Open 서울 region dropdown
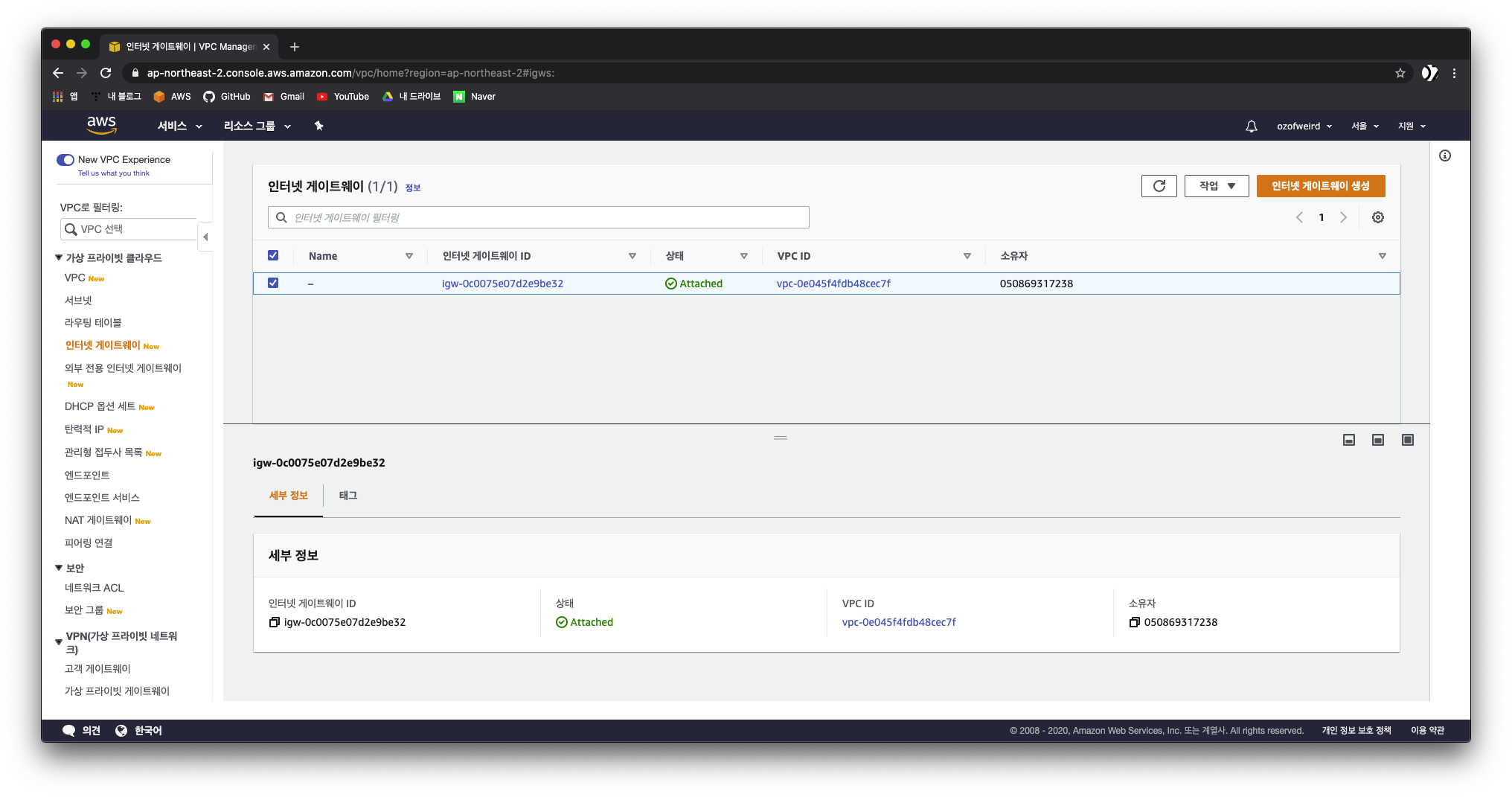 click(x=1365, y=127)
